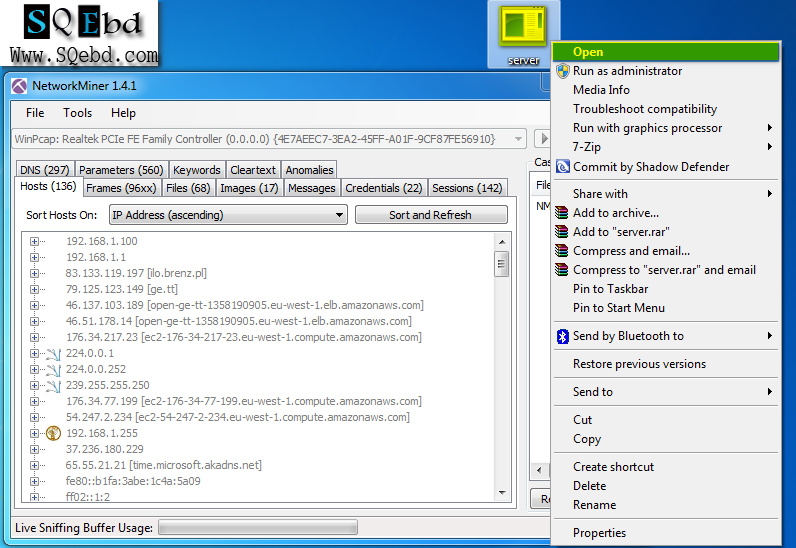The image size is (796, 548).
Task: Select Properties in the context menu
Action: [599, 533]
